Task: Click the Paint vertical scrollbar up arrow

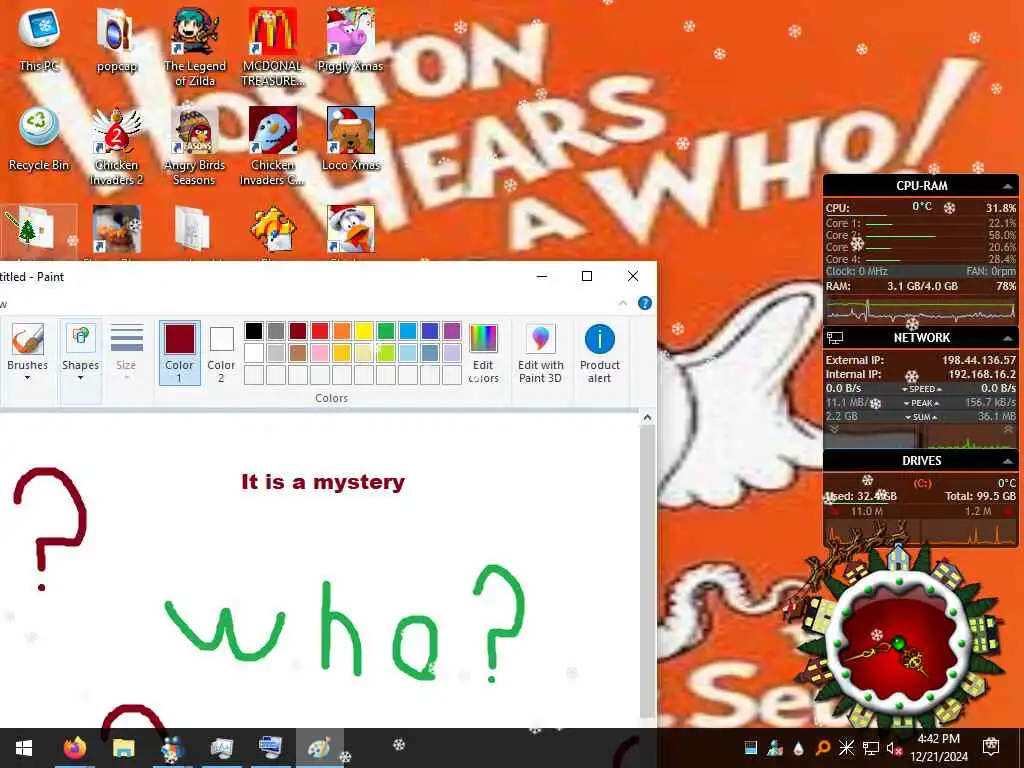Action: pos(647,417)
